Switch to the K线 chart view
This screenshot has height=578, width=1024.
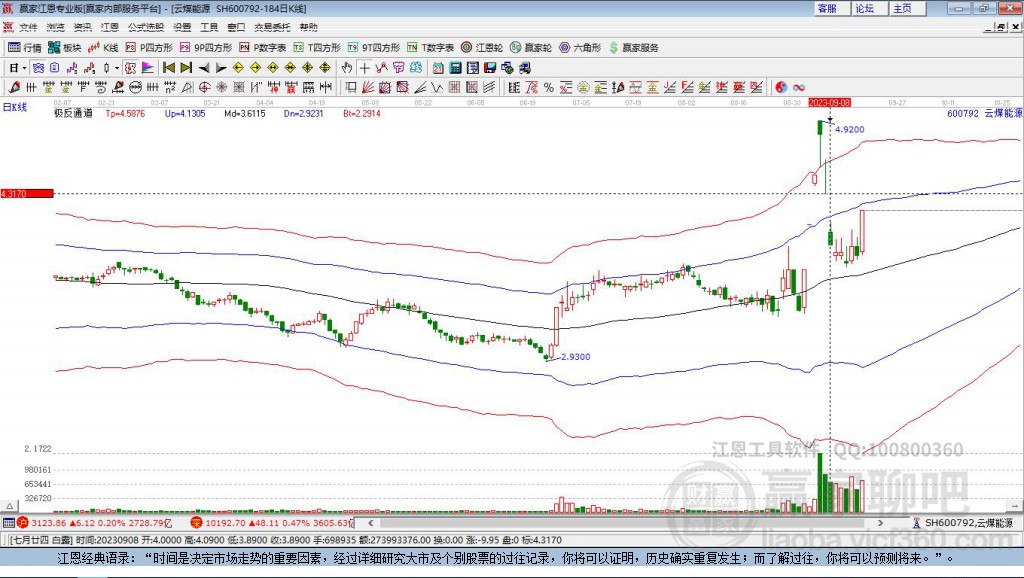pos(103,47)
